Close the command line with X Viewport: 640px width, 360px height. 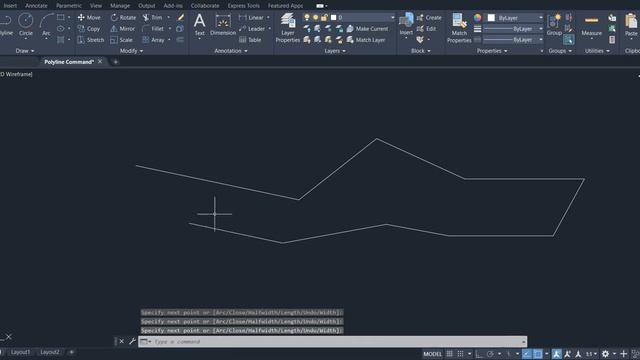[122, 341]
